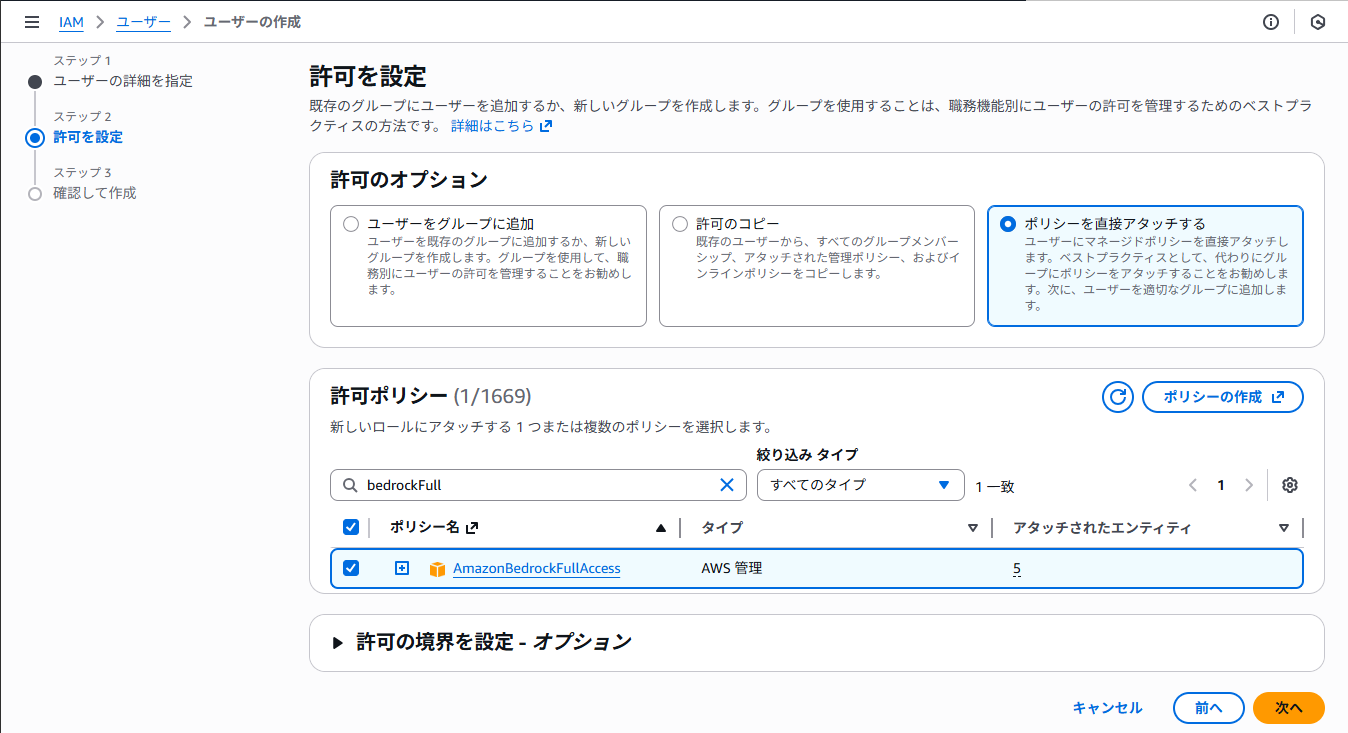Click AWS 管理 type cell
This screenshot has height=733, width=1348.
(x=732, y=568)
